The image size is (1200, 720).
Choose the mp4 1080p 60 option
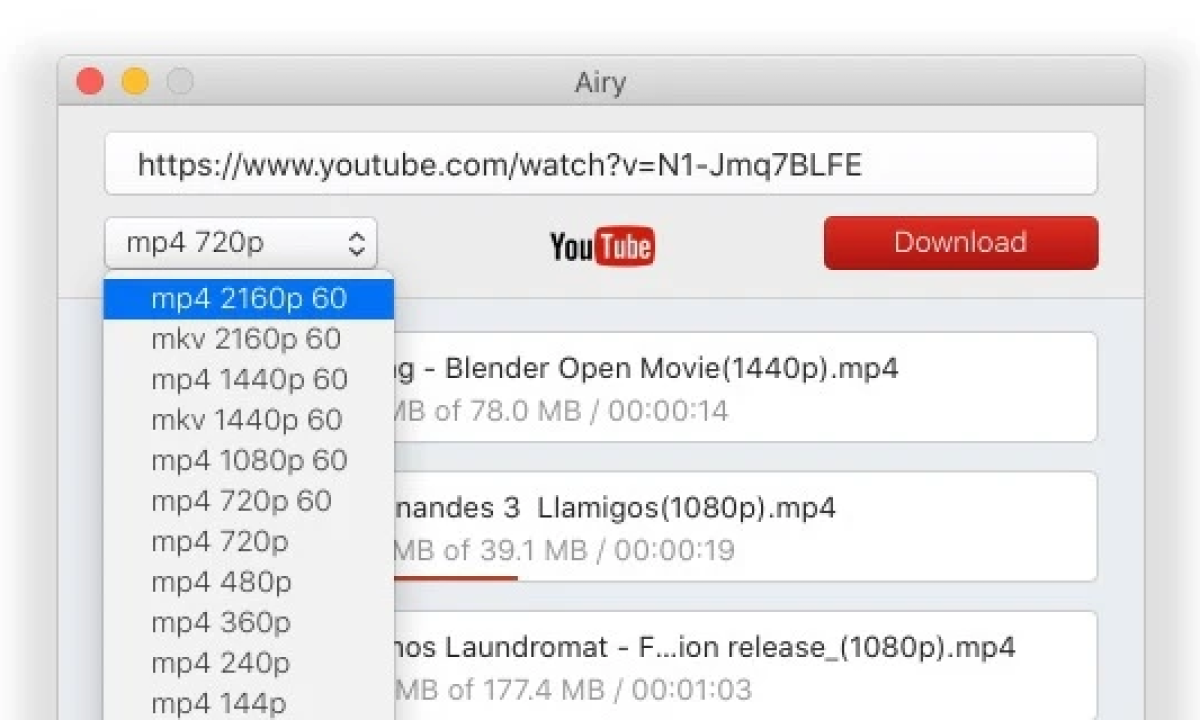tap(249, 460)
